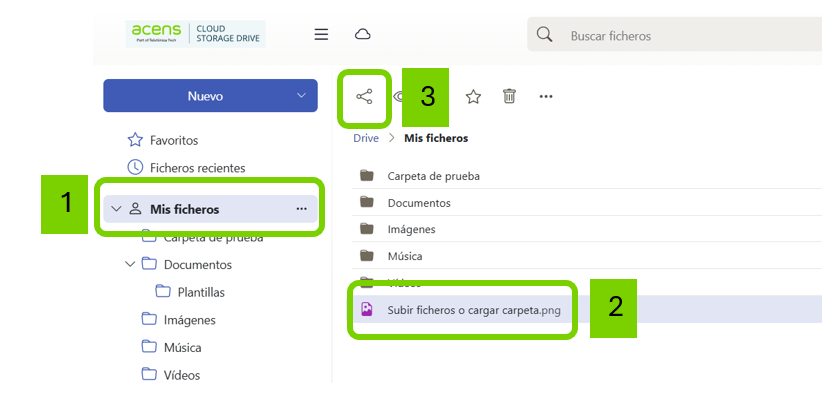The image size is (822, 397).
Task: Open the toolbar more options ellipsis
Action: [x=546, y=96]
